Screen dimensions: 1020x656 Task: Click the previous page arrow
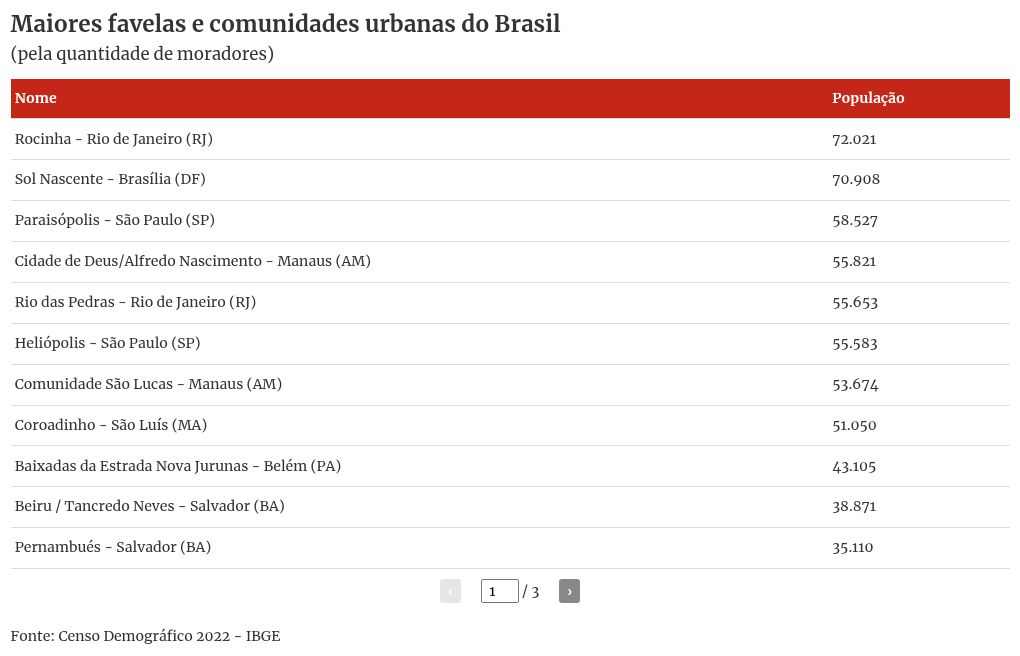[x=450, y=591]
